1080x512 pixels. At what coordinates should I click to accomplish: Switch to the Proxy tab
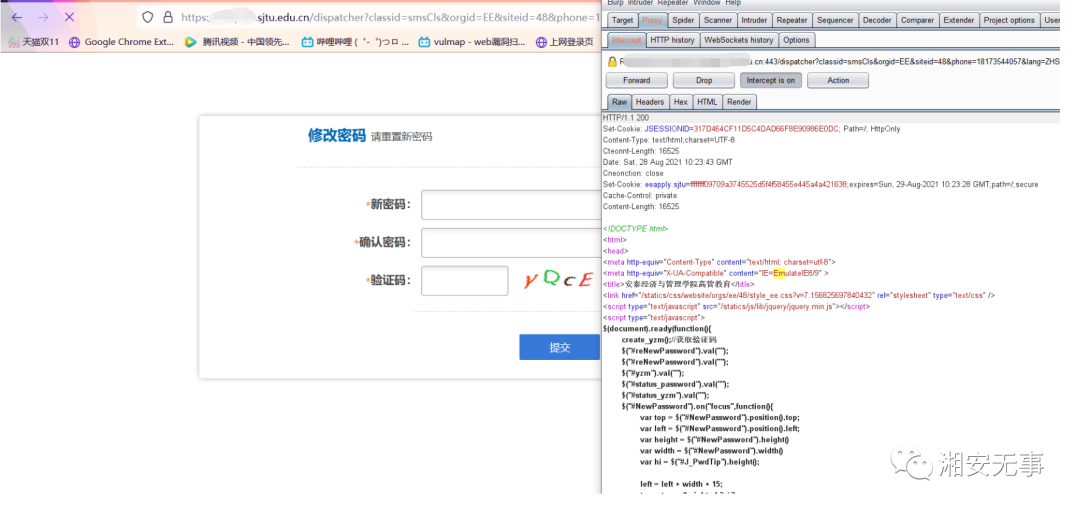652,21
